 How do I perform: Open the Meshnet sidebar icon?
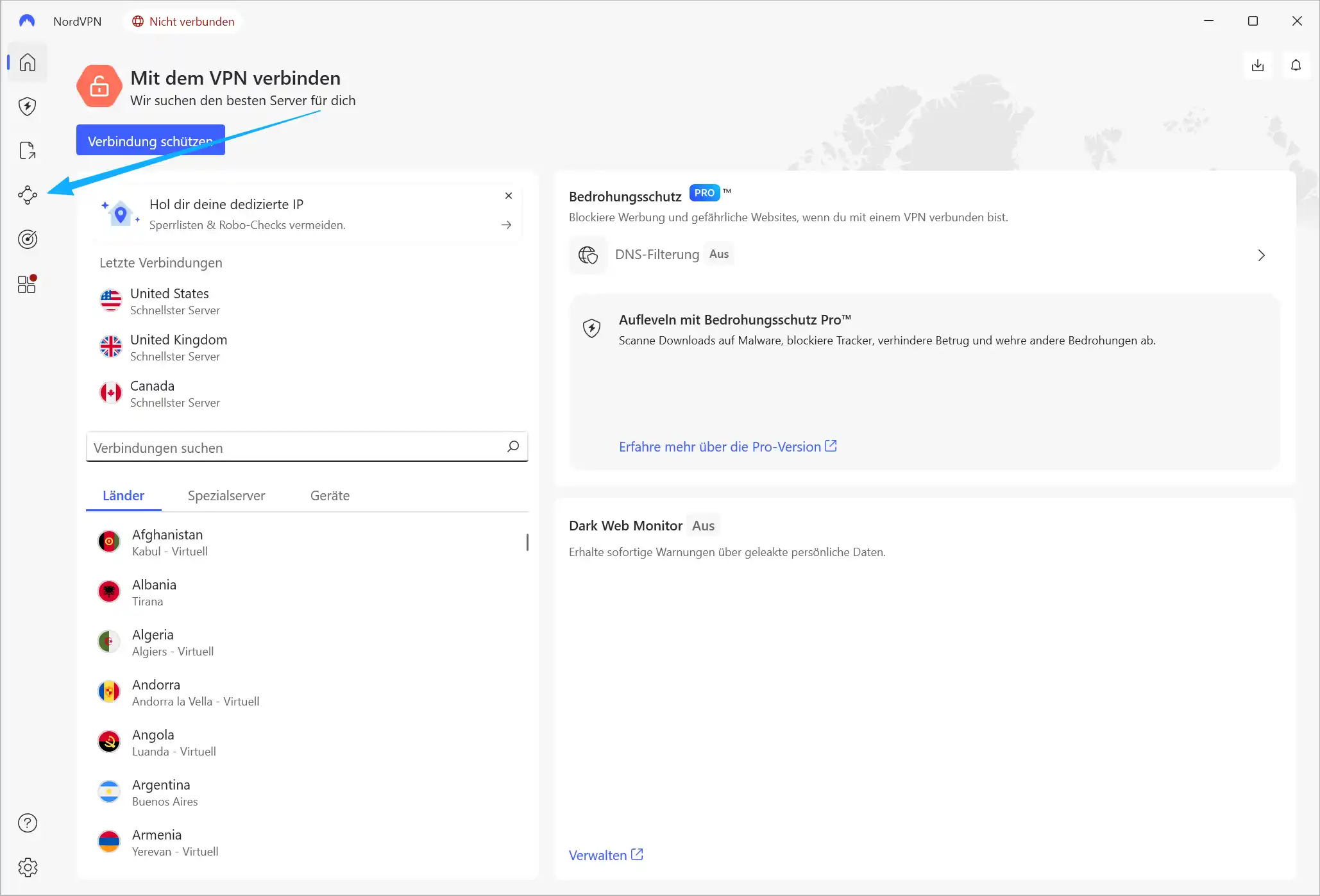pos(27,195)
